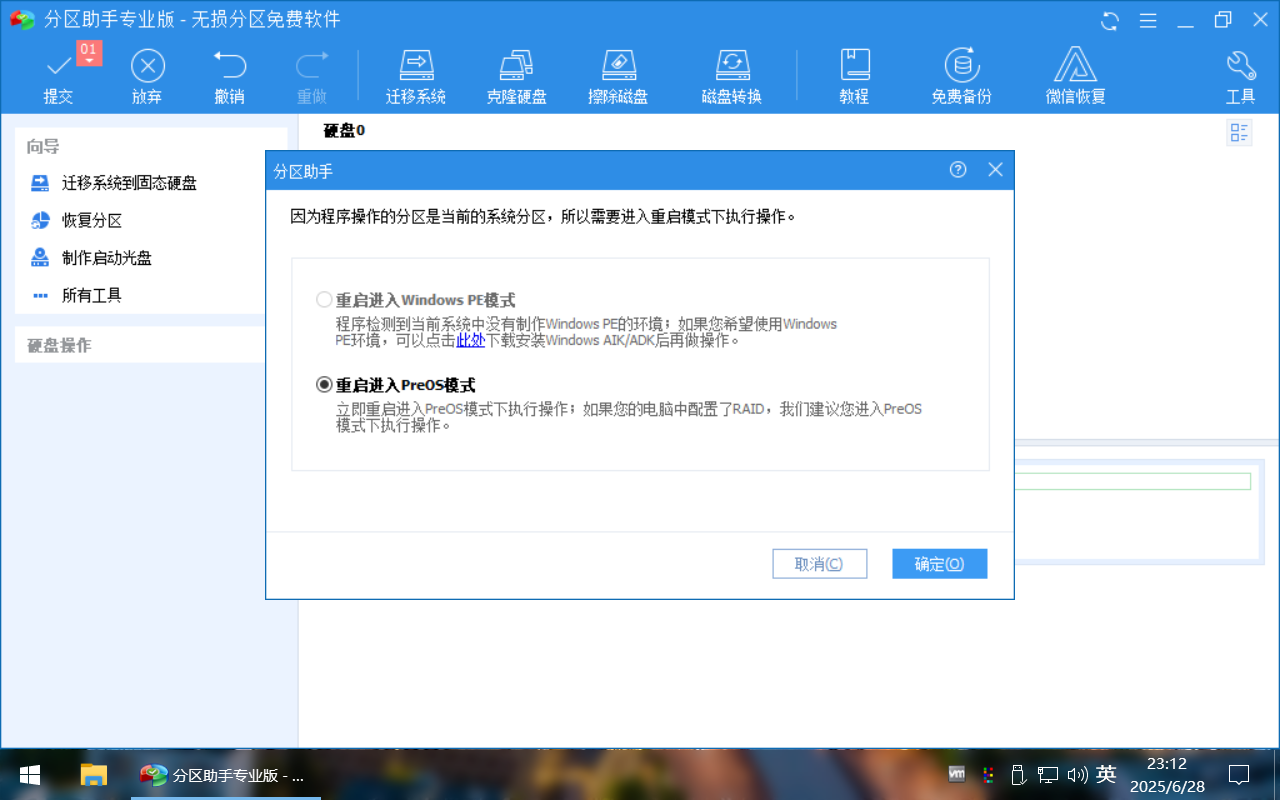Click the 硬盘0 heading

pyautogui.click(x=344, y=130)
